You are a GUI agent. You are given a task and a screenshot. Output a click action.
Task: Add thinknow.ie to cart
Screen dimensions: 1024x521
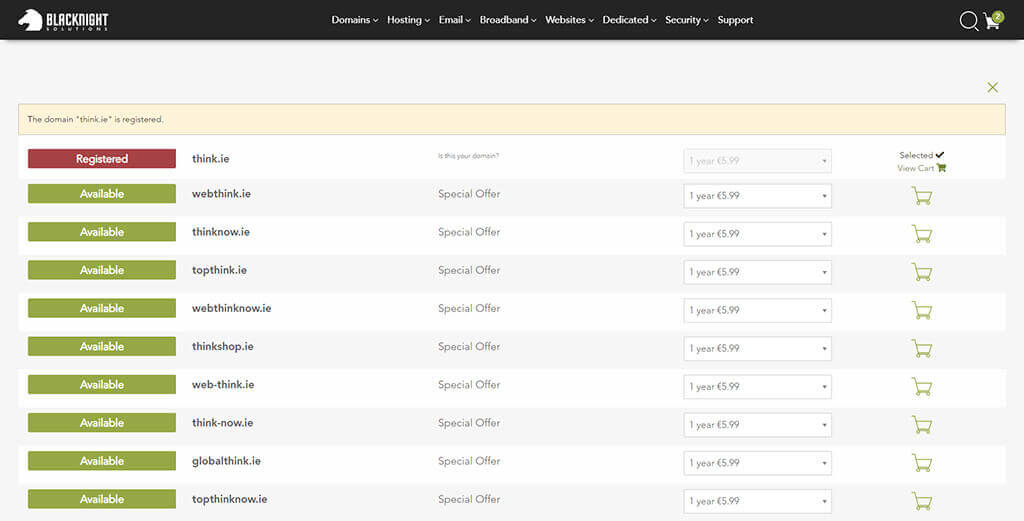coord(921,234)
